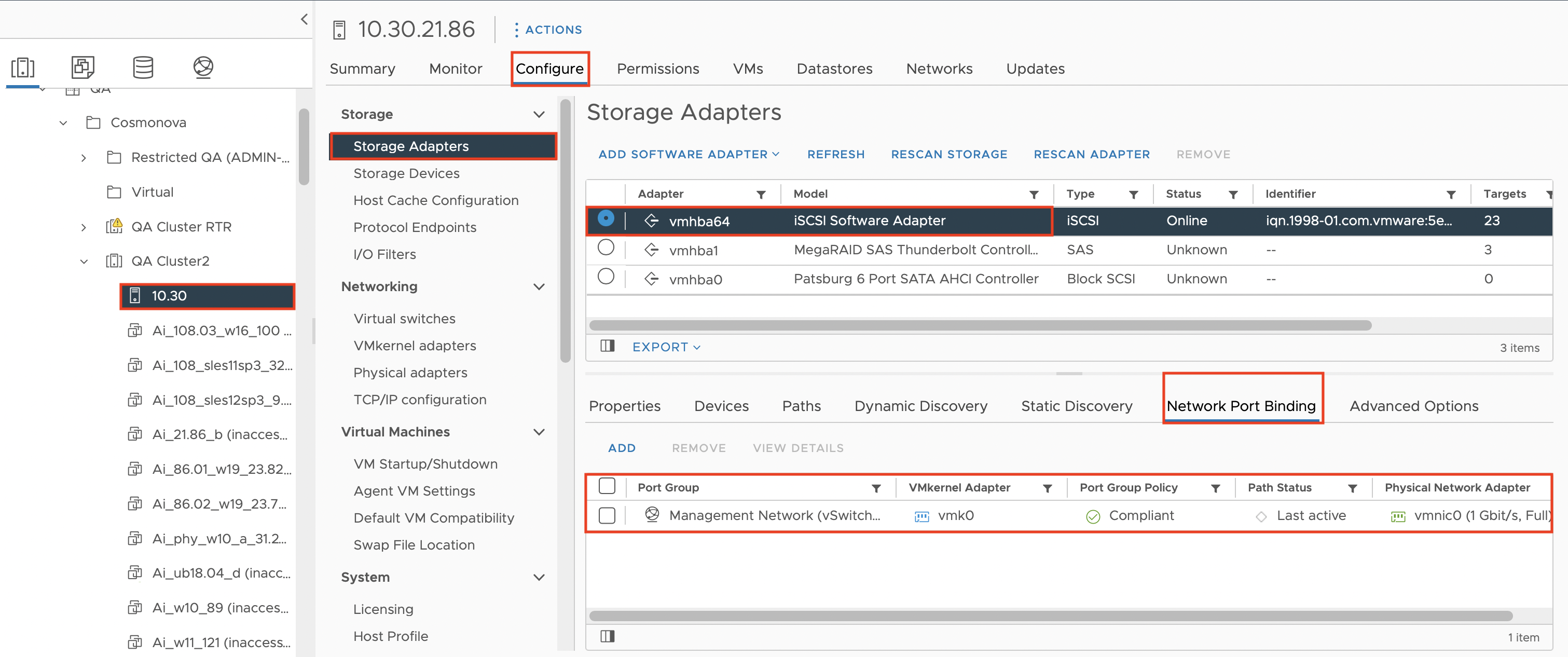Screen dimensions: 1568x657
Task: Switch to the Datastores tab
Action: pyautogui.click(x=834, y=69)
